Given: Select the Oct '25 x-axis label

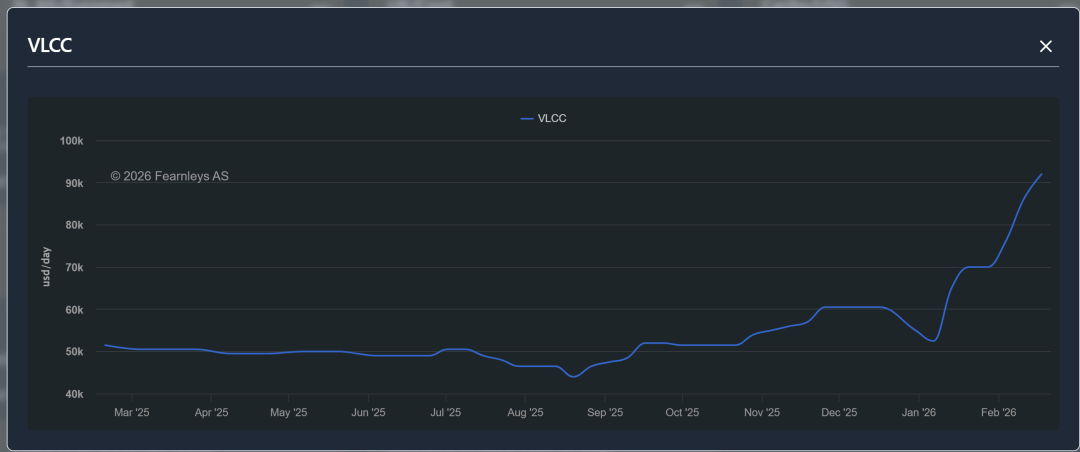Looking at the screenshot, I should point(682,412).
